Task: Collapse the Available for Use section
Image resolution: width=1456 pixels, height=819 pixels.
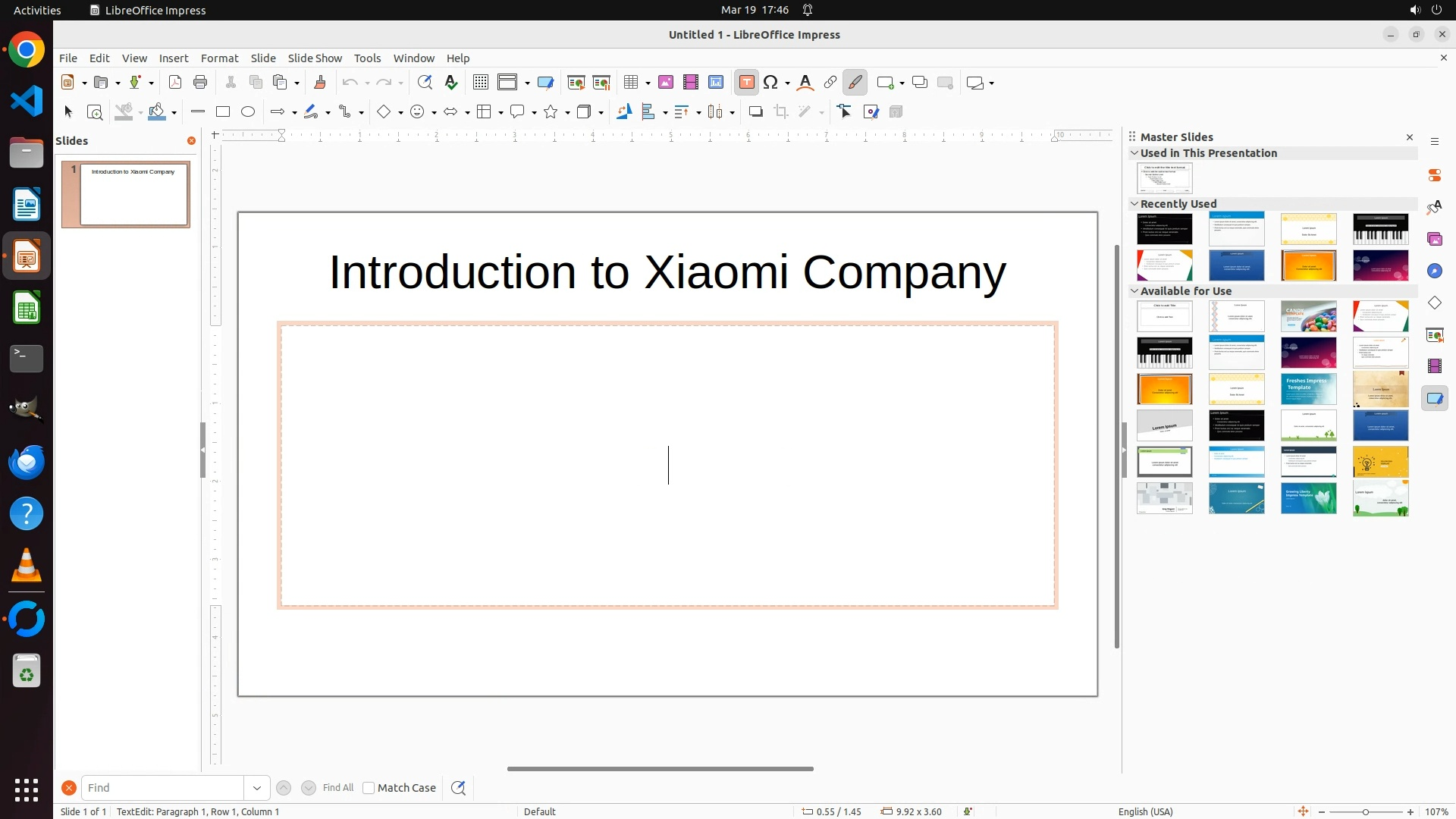Action: tap(1134, 291)
